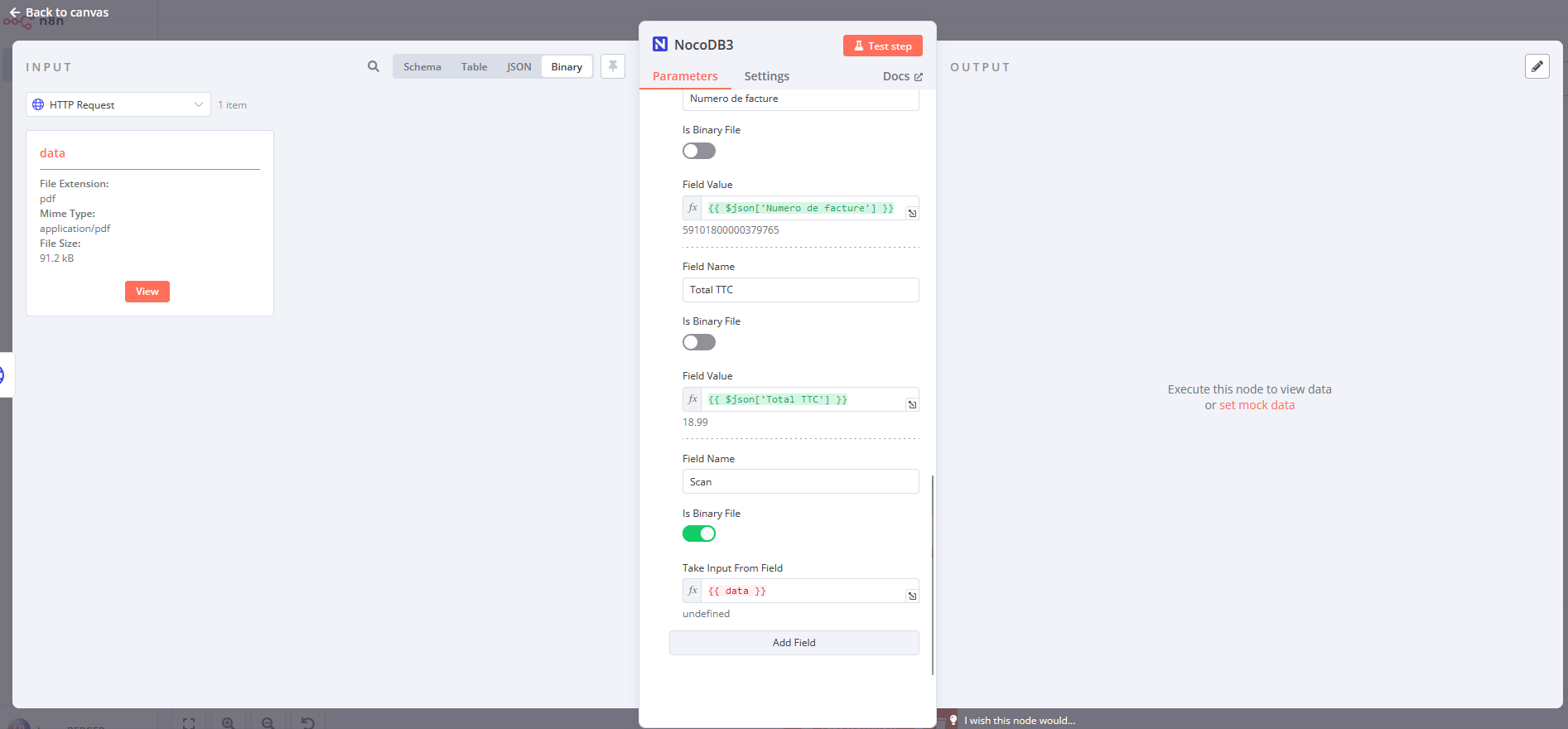The image size is (1568, 729).
Task: Click the reset zoom canvas icon
Action: click(x=307, y=723)
